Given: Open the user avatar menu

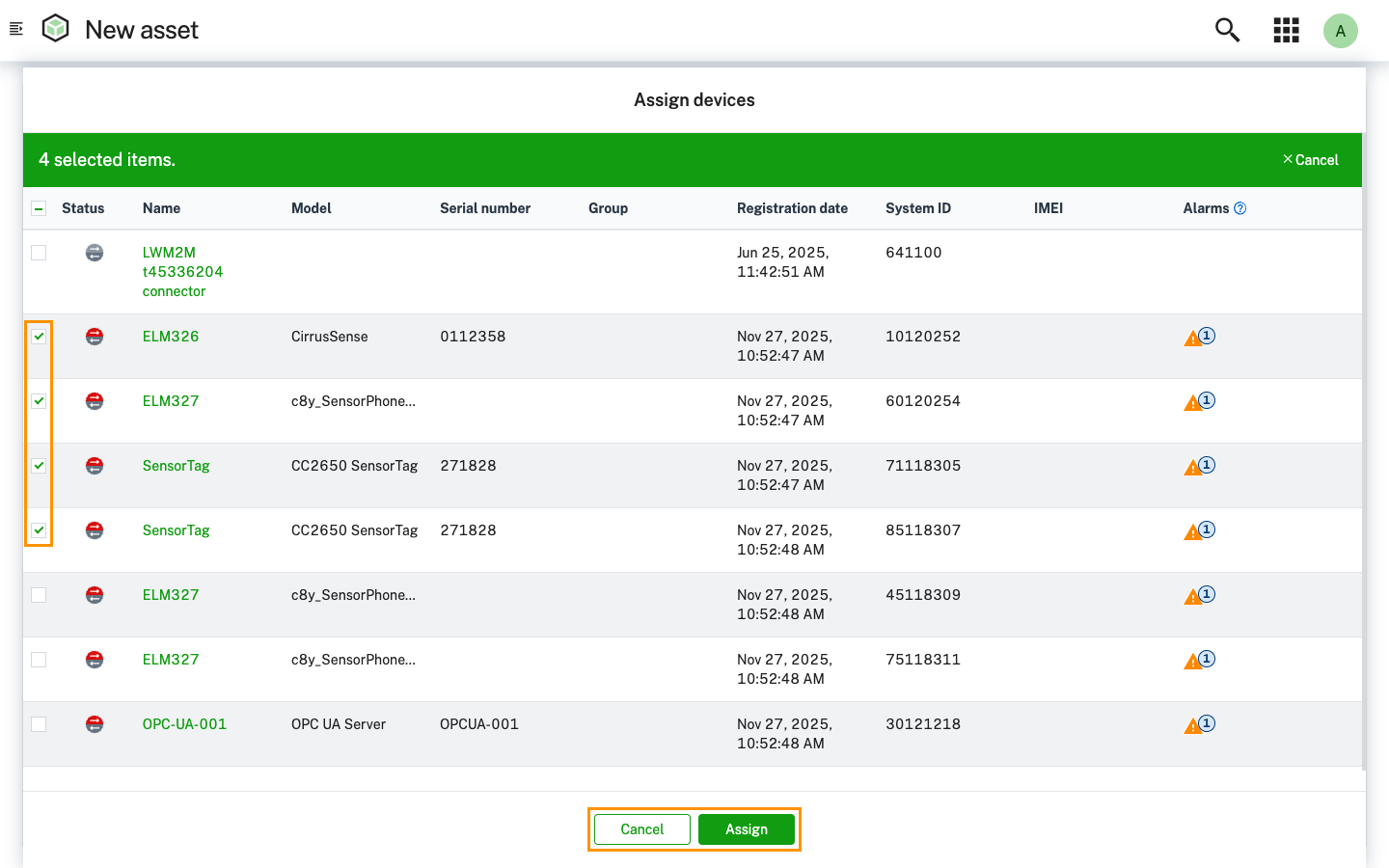Looking at the screenshot, I should pos(1341,30).
